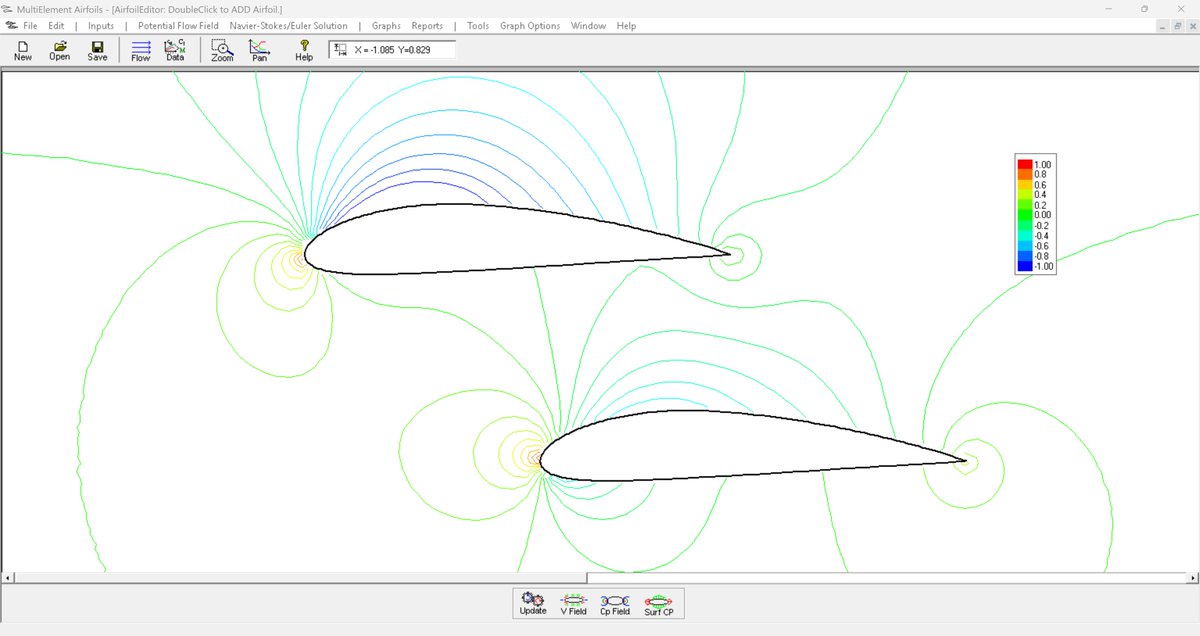Click the horizontal scrollbar thumb
The height and width of the screenshot is (636, 1200).
click(300, 578)
